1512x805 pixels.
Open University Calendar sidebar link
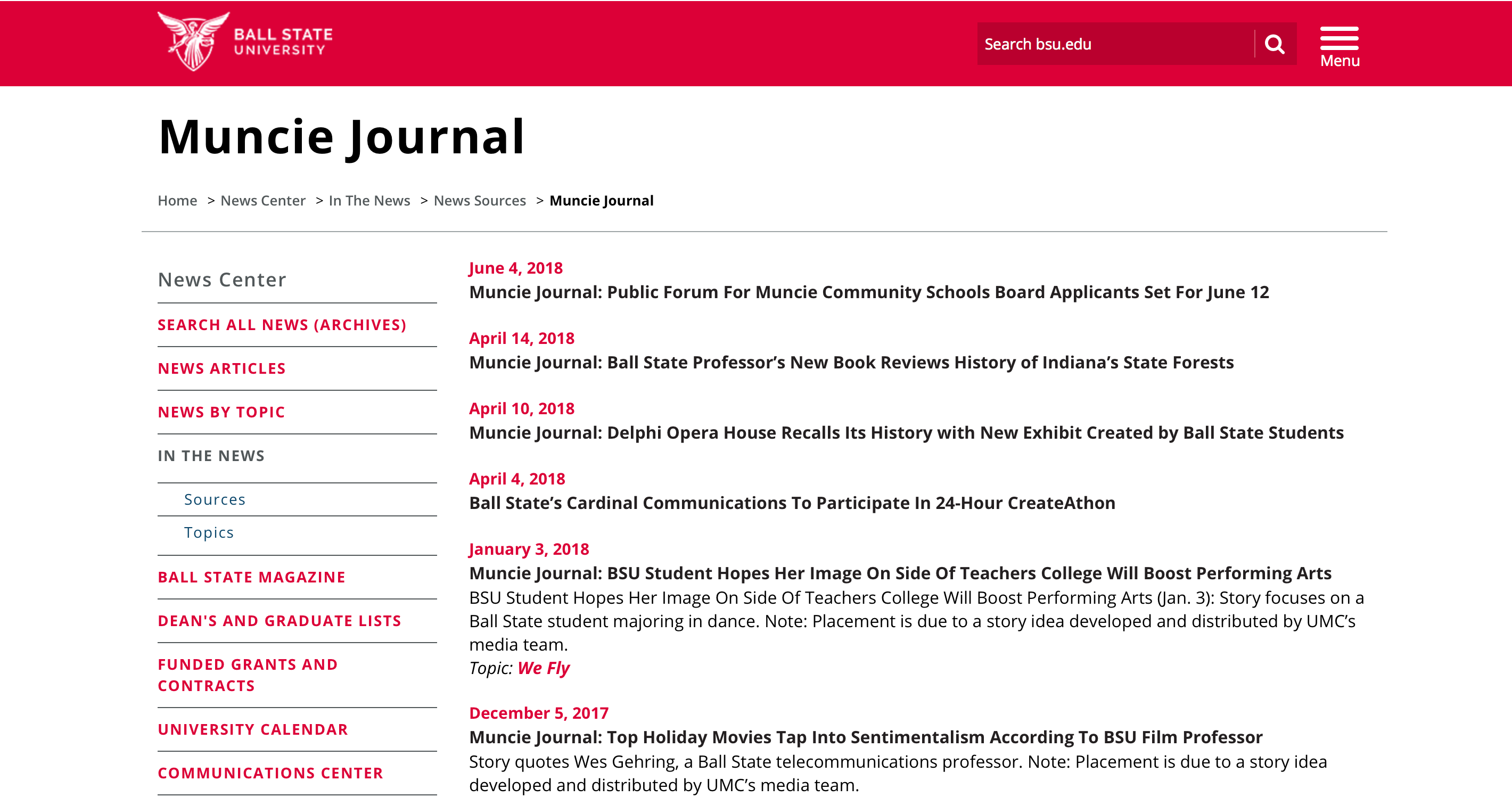[x=253, y=729]
